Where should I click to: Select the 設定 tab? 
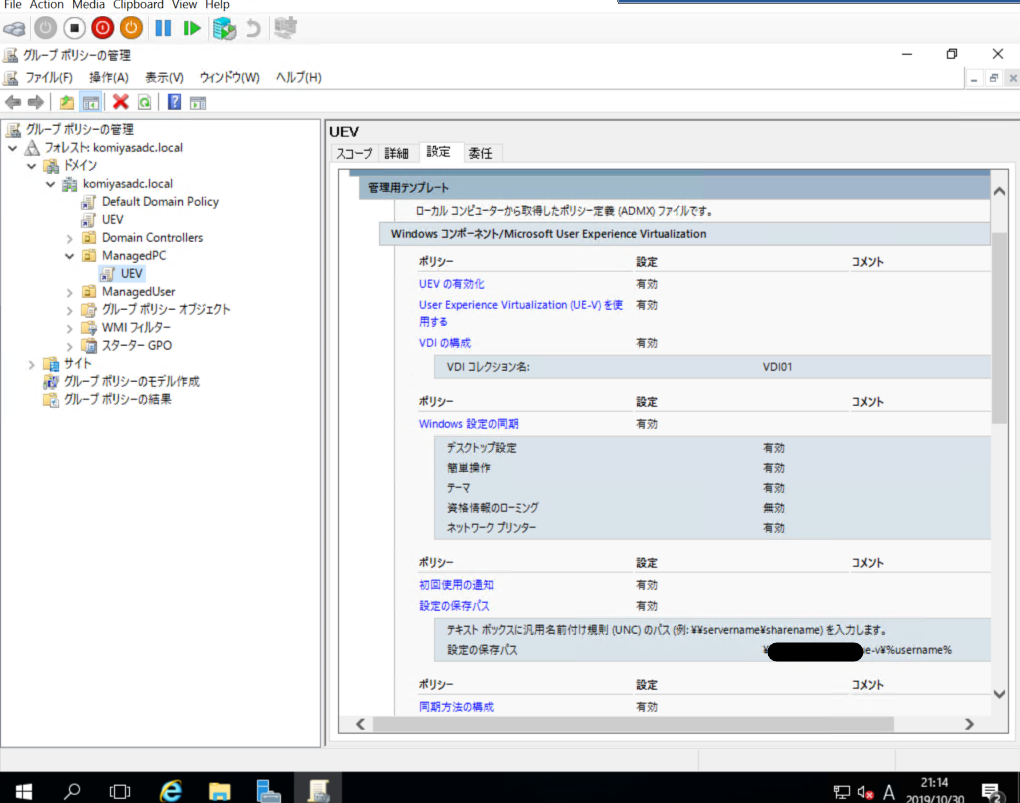438,152
